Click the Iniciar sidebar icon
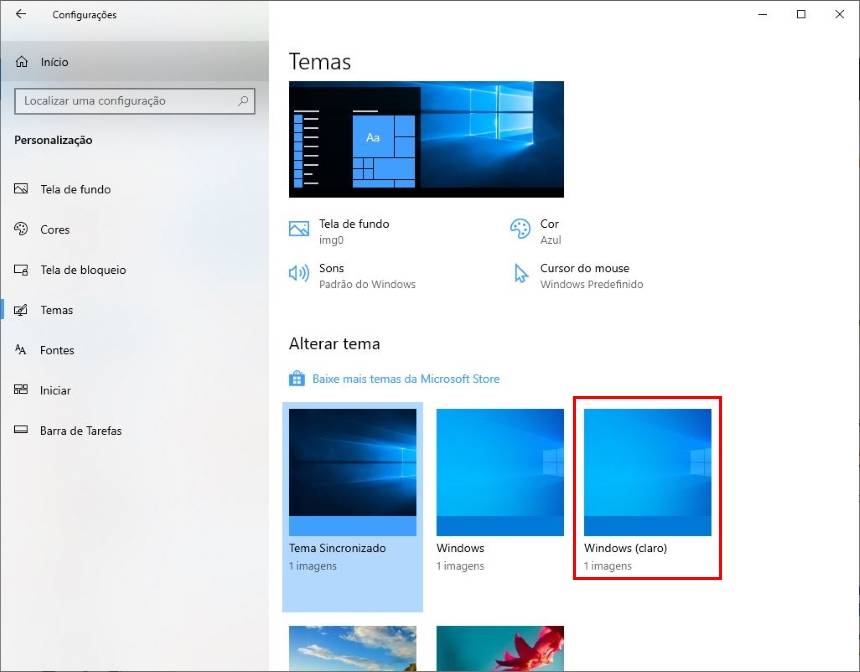This screenshot has width=860, height=672. tap(21, 390)
